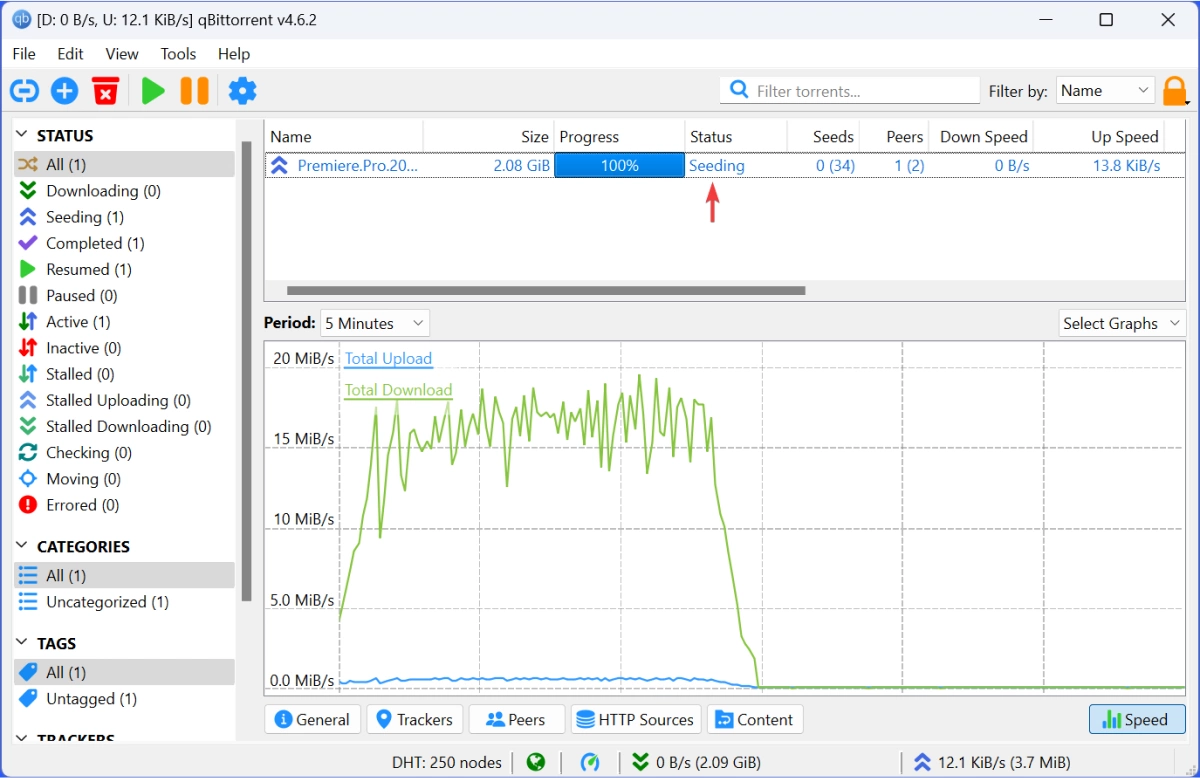Switch to the Content tab

click(755, 719)
